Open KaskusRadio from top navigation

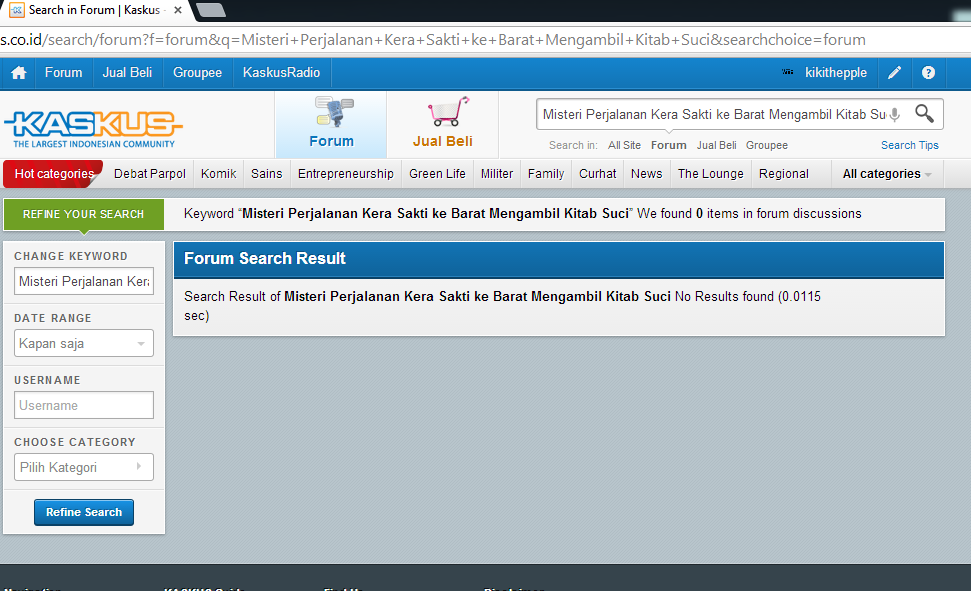coord(281,72)
